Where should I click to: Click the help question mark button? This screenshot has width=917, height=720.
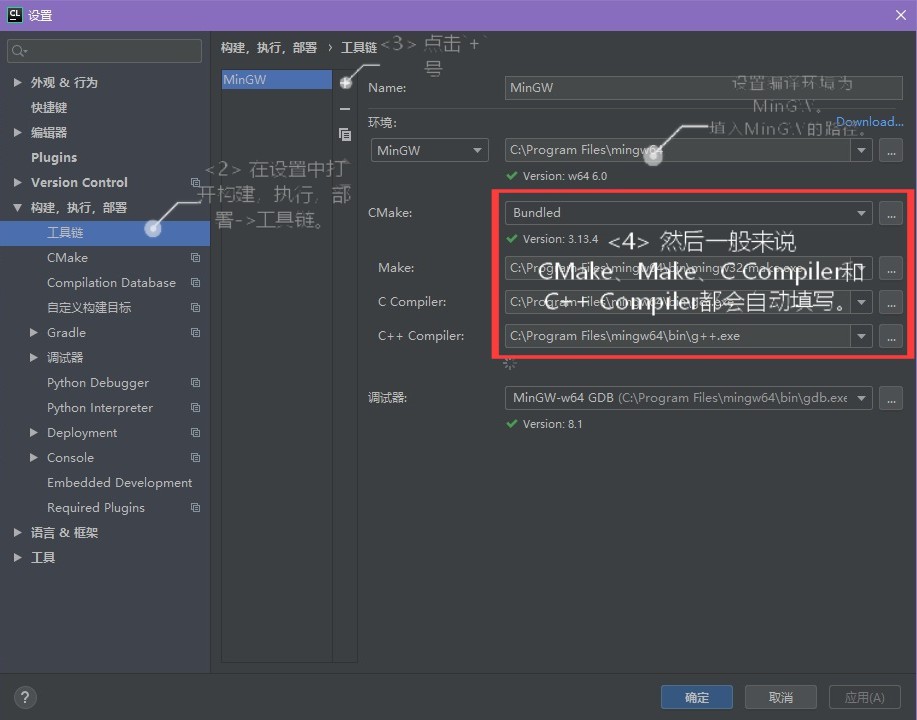click(25, 697)
